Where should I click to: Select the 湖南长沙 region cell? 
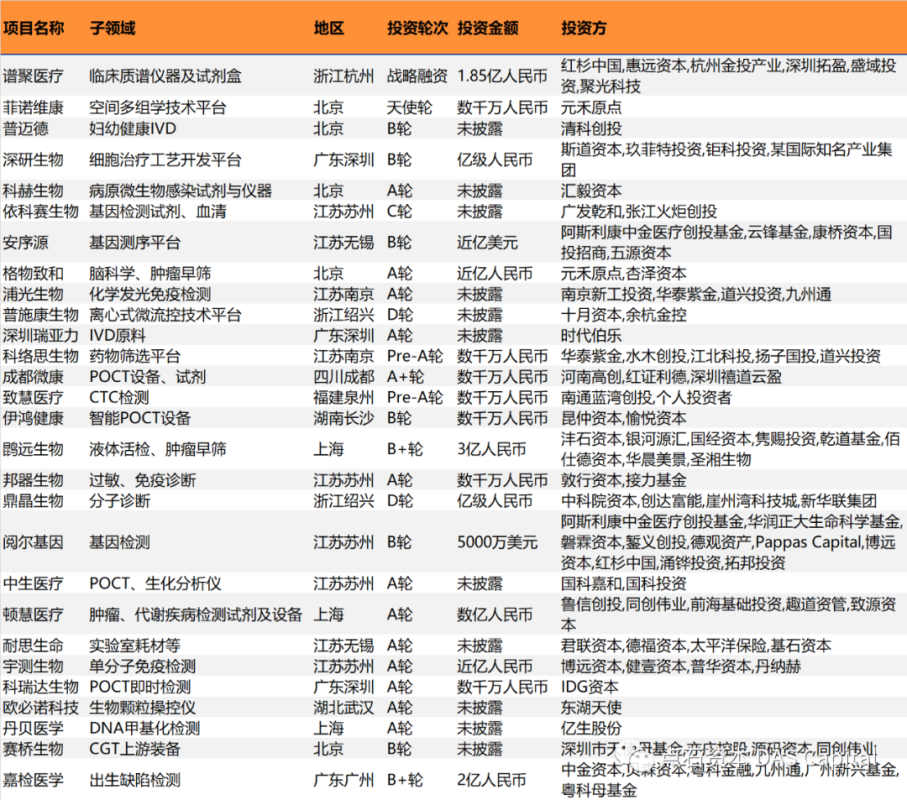(x=344, y=419)
